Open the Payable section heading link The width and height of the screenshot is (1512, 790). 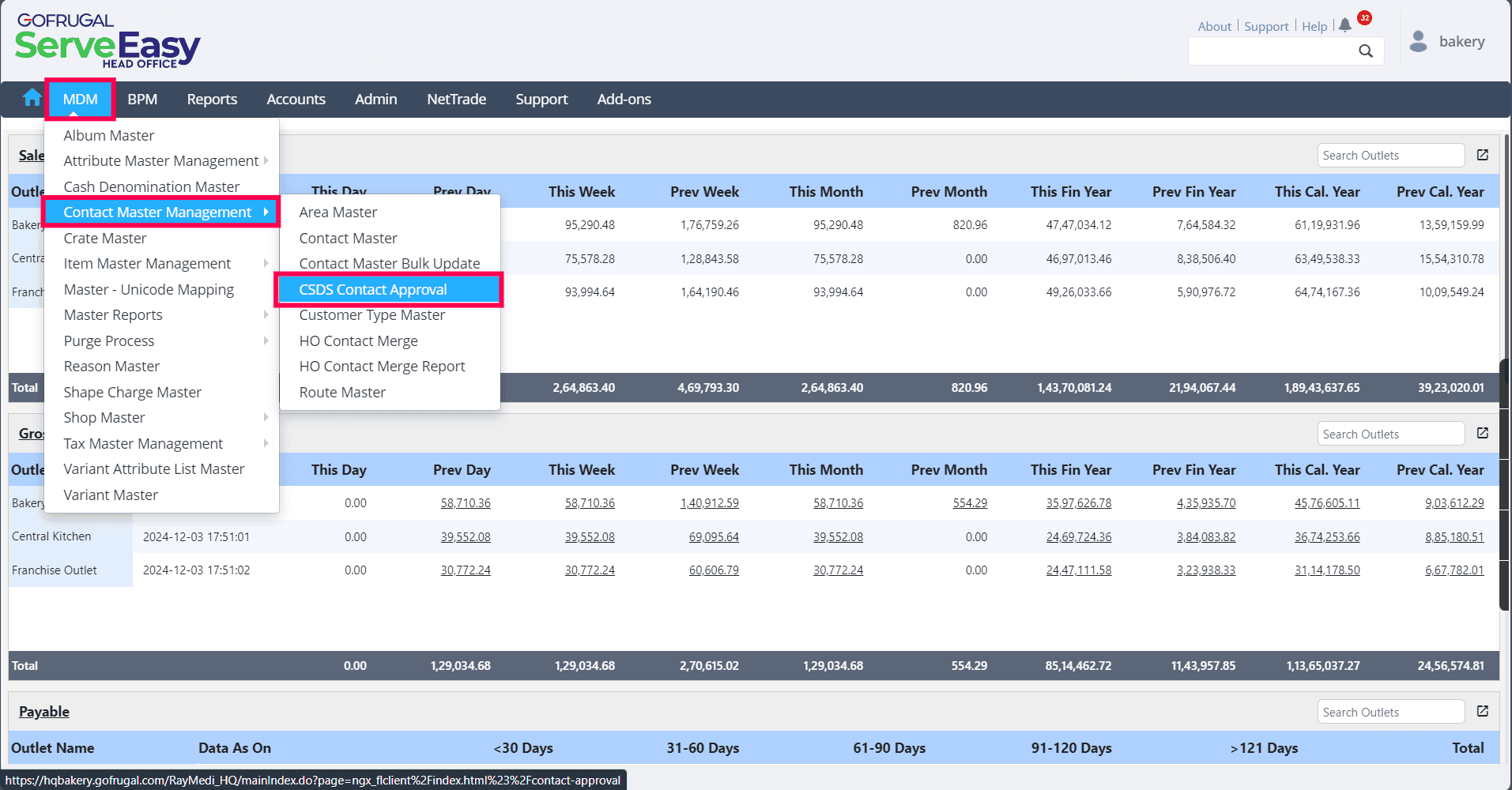44,711
